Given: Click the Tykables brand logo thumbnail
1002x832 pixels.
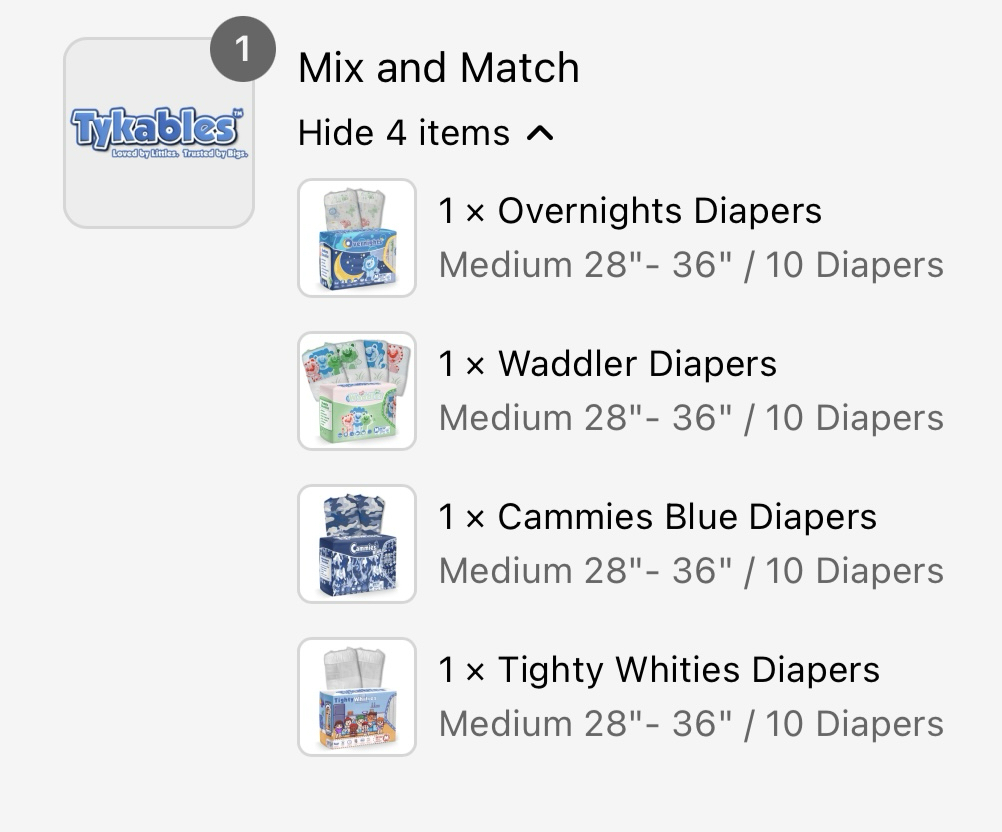Looking at the screenshot, I should [x=158, y=134].
